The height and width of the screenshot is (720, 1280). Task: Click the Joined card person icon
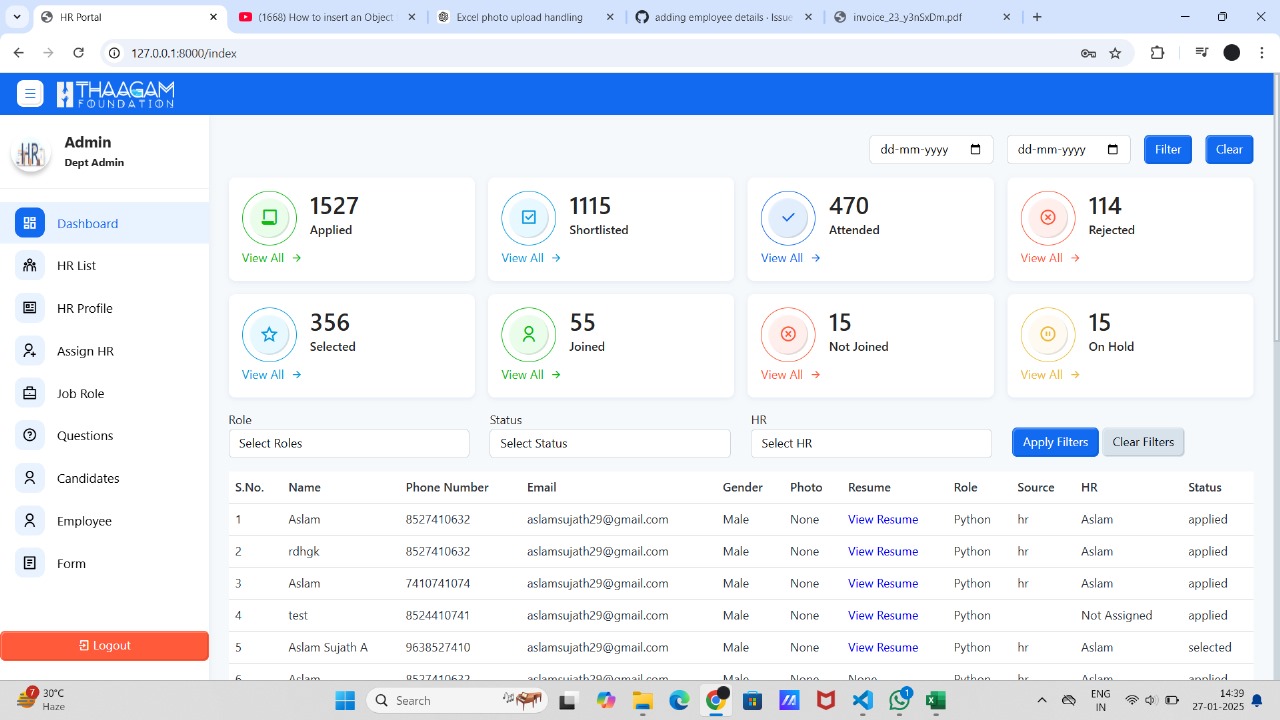click(529, 334)
